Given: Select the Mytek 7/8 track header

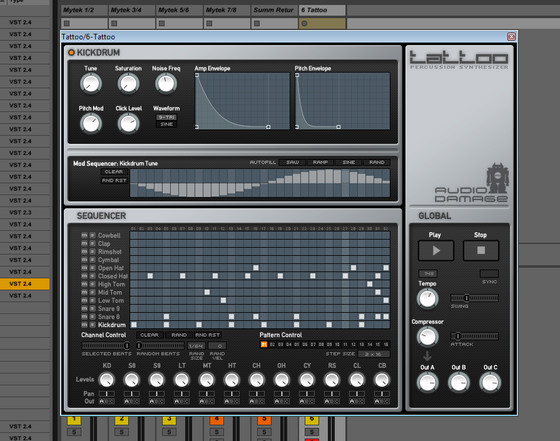Looking at the screenshot, I should pyautogui.click(x=226, y=10).
